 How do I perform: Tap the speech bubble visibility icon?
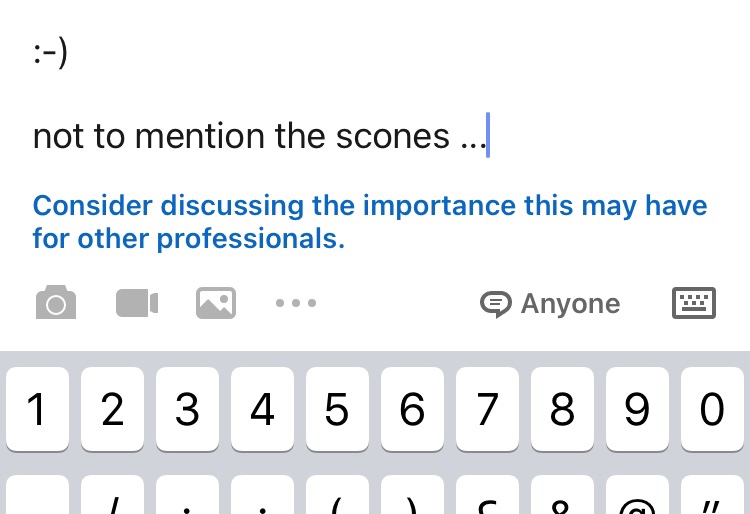(x=496, y=304)
